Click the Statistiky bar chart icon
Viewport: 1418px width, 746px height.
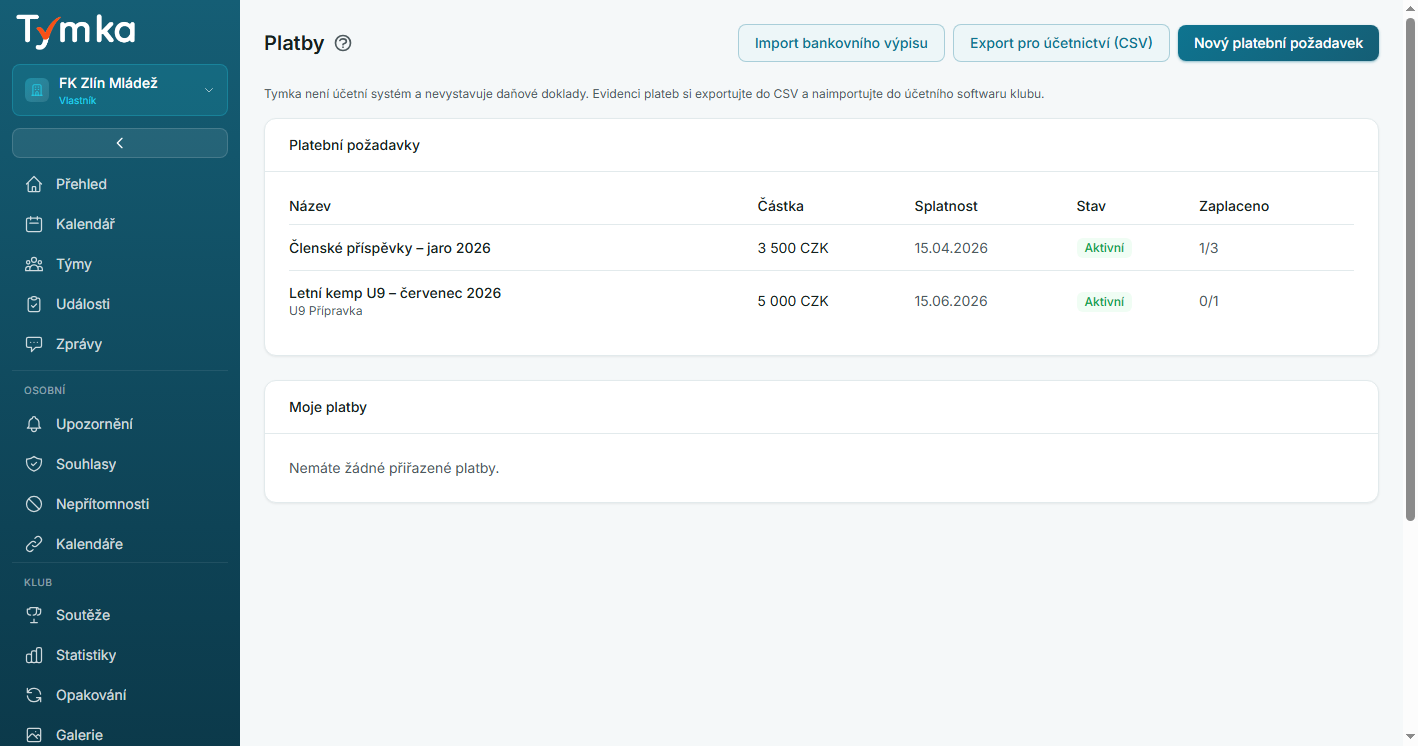[x=34, y=655]
